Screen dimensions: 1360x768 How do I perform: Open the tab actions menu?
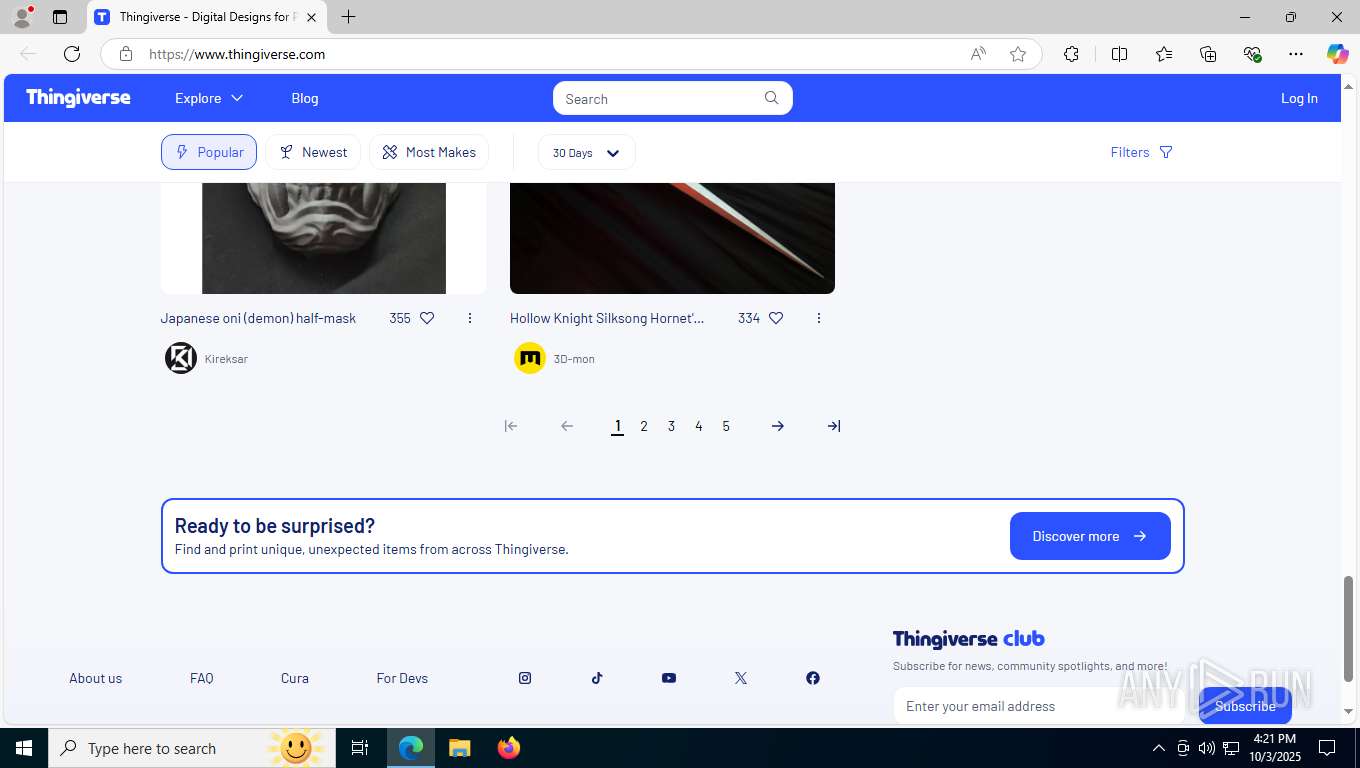(x=60, y=17)
